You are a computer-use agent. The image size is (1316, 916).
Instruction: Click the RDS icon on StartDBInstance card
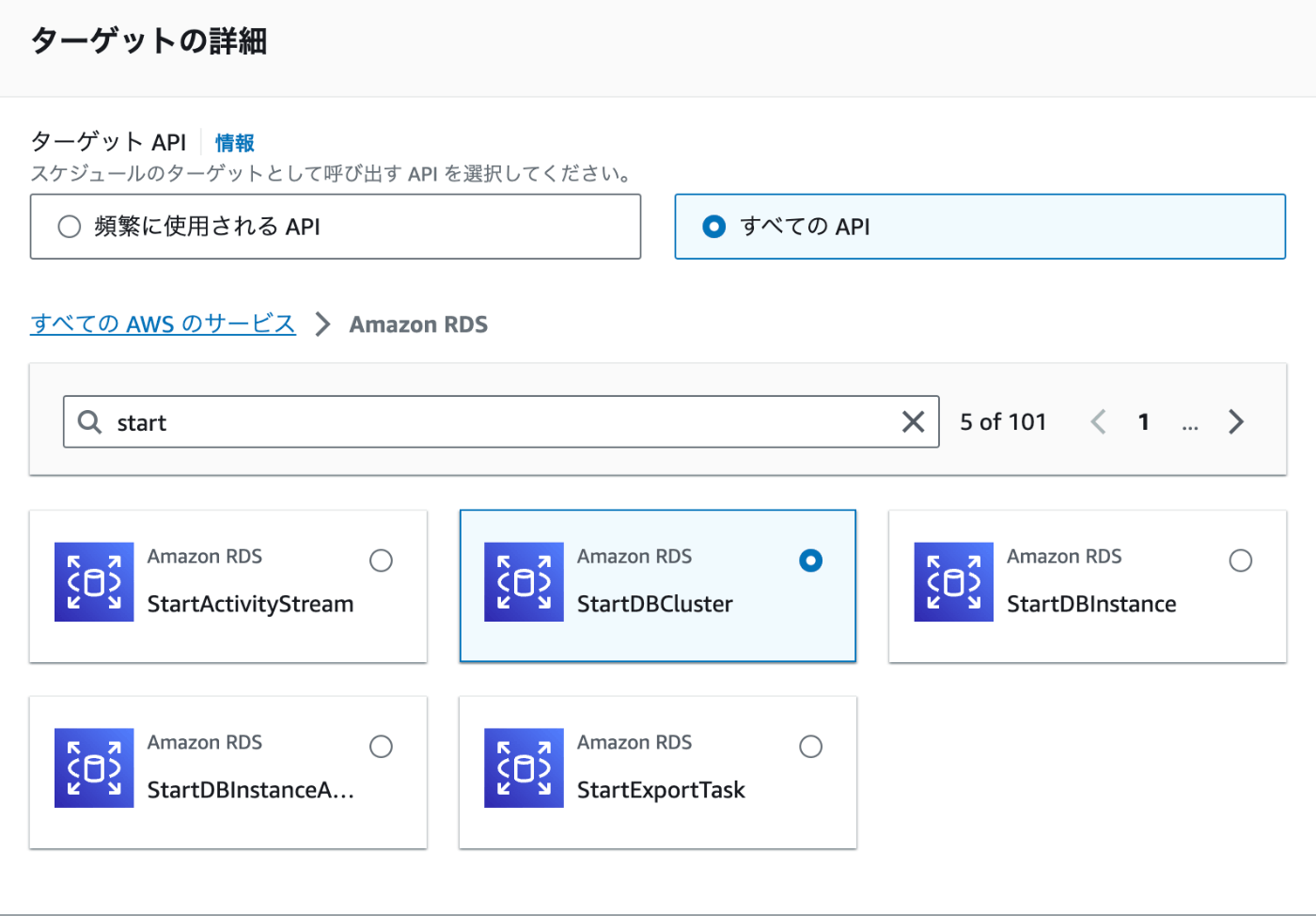(953, 582)
